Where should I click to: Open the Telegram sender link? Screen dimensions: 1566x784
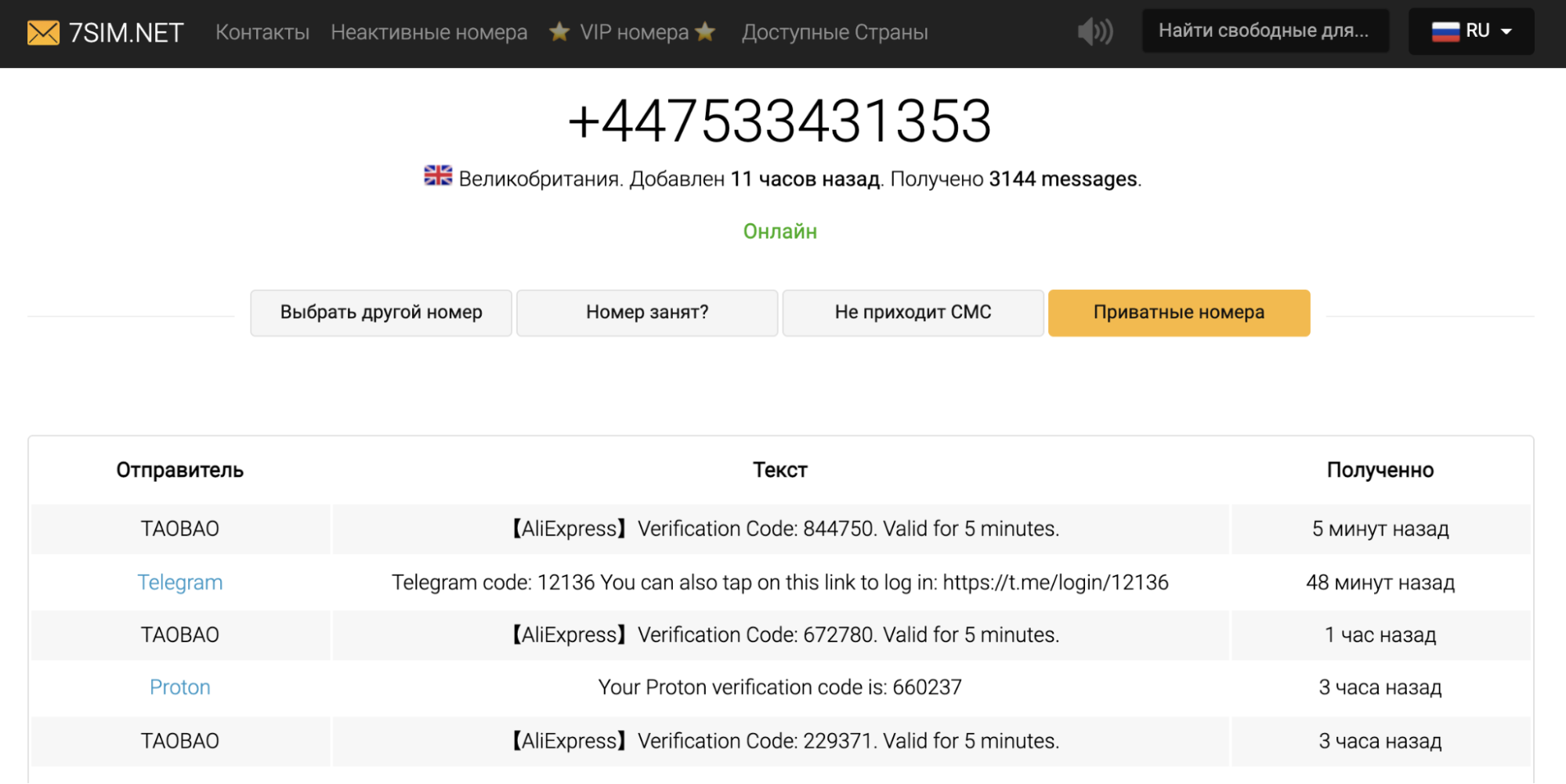point(180,583)
